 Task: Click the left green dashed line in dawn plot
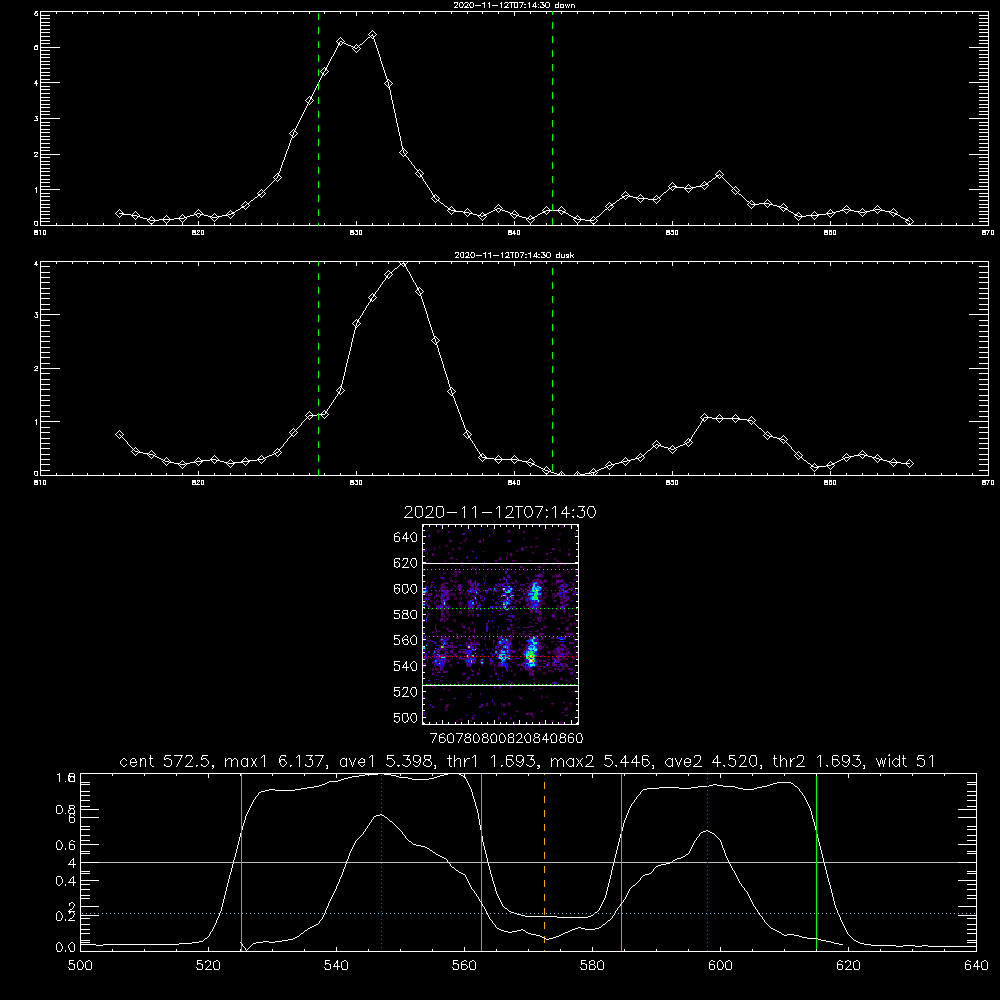[x=318, y=118]
